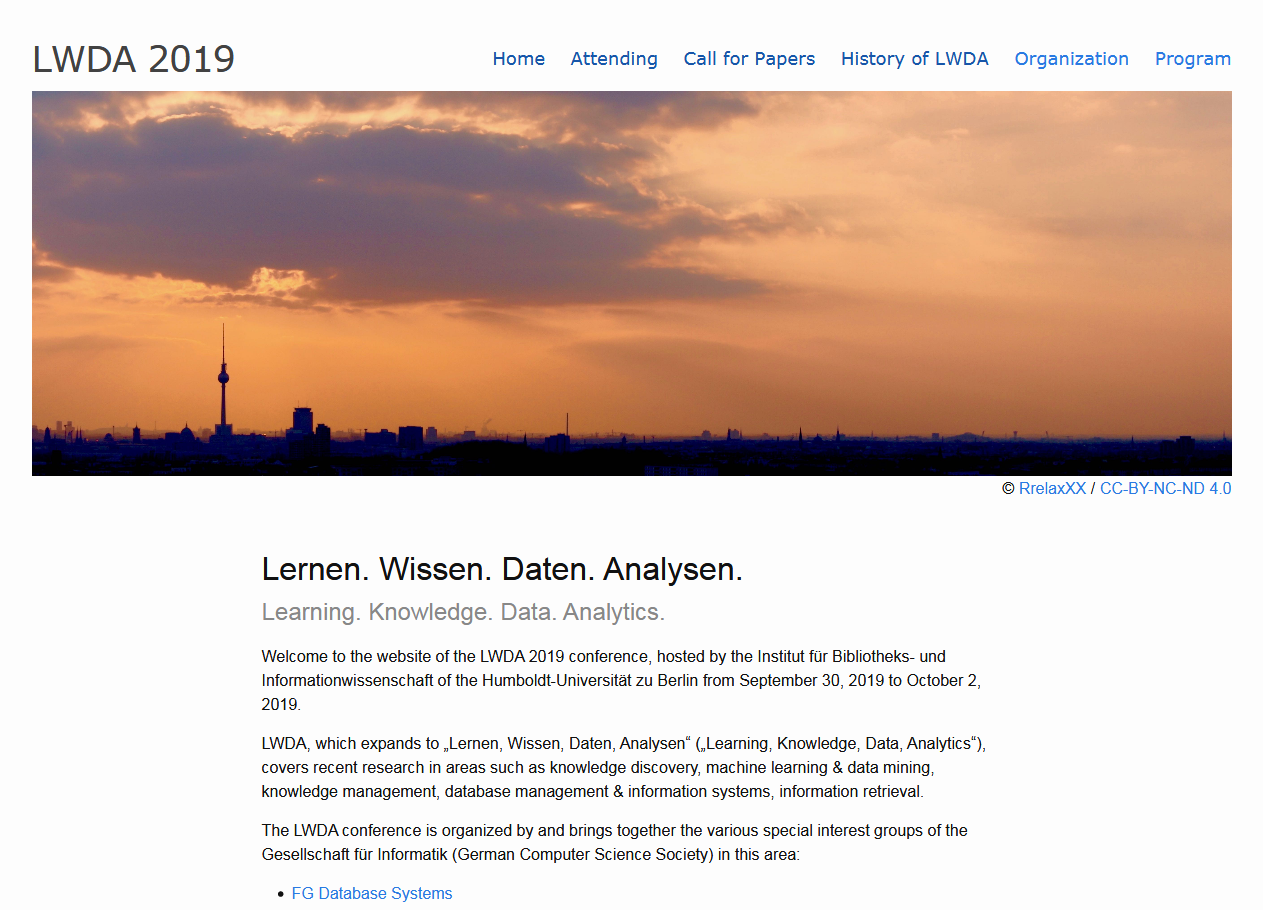Open the Home page in navigation
The image size is (1263, 910).
pos(518,59)
